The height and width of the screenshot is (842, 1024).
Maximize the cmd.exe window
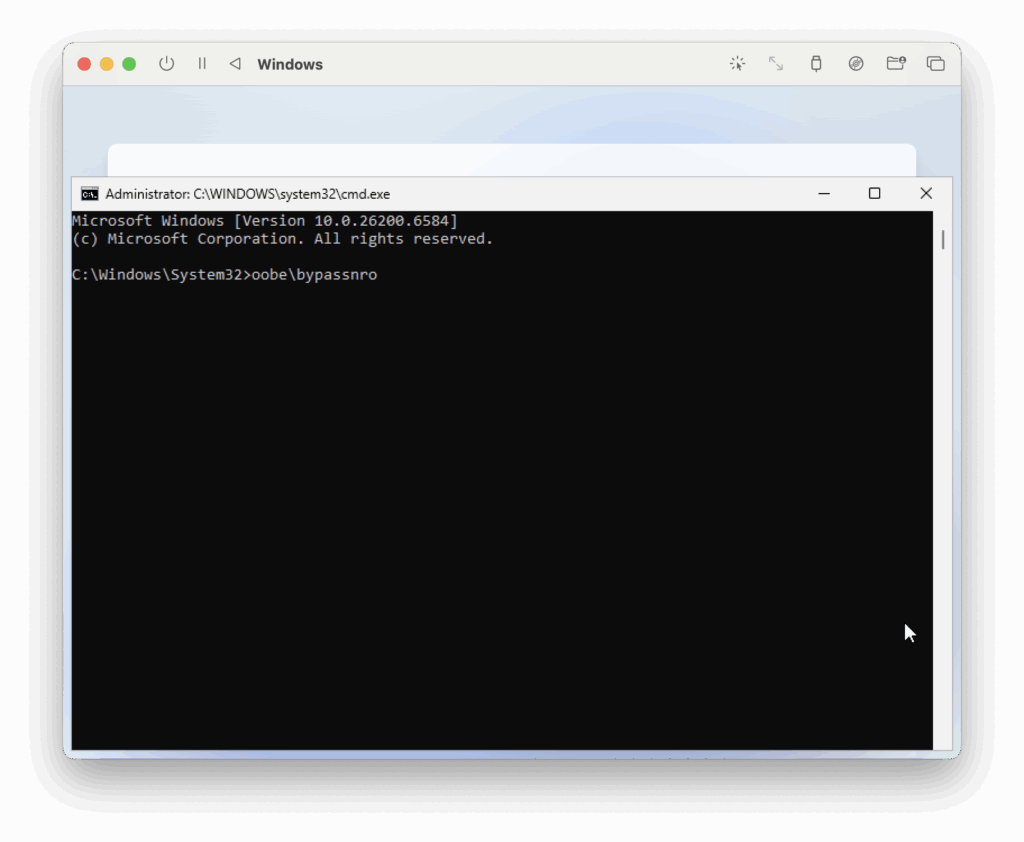click(874, 193)
